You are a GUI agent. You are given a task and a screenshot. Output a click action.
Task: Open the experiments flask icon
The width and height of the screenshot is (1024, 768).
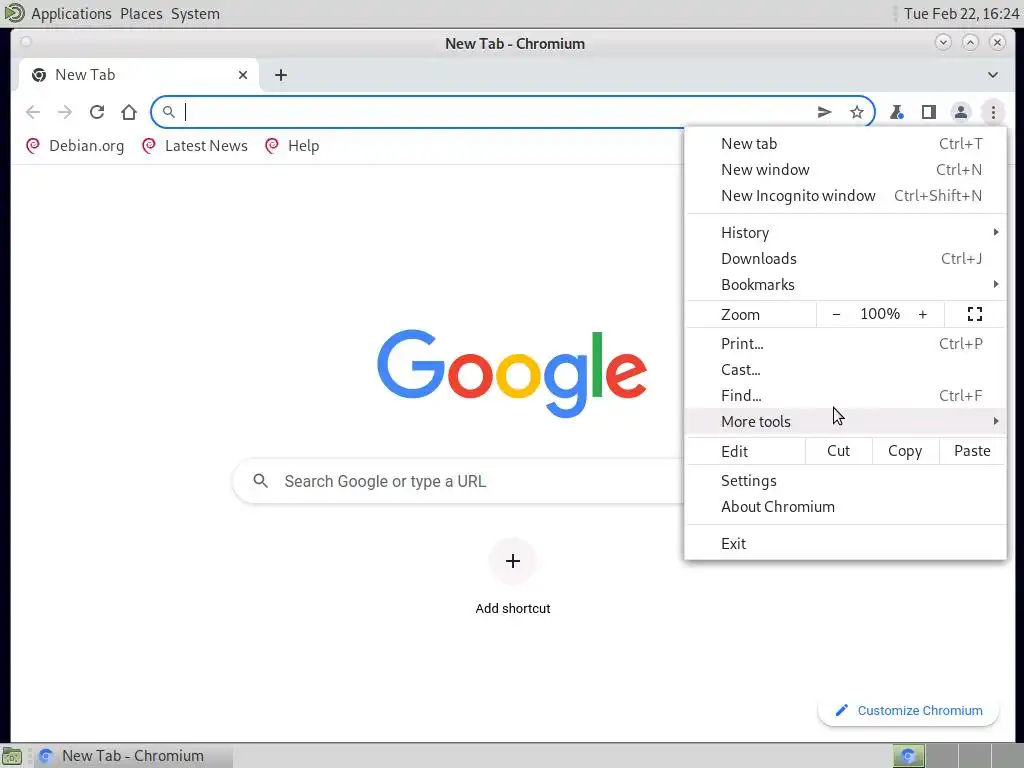(897, 112)
